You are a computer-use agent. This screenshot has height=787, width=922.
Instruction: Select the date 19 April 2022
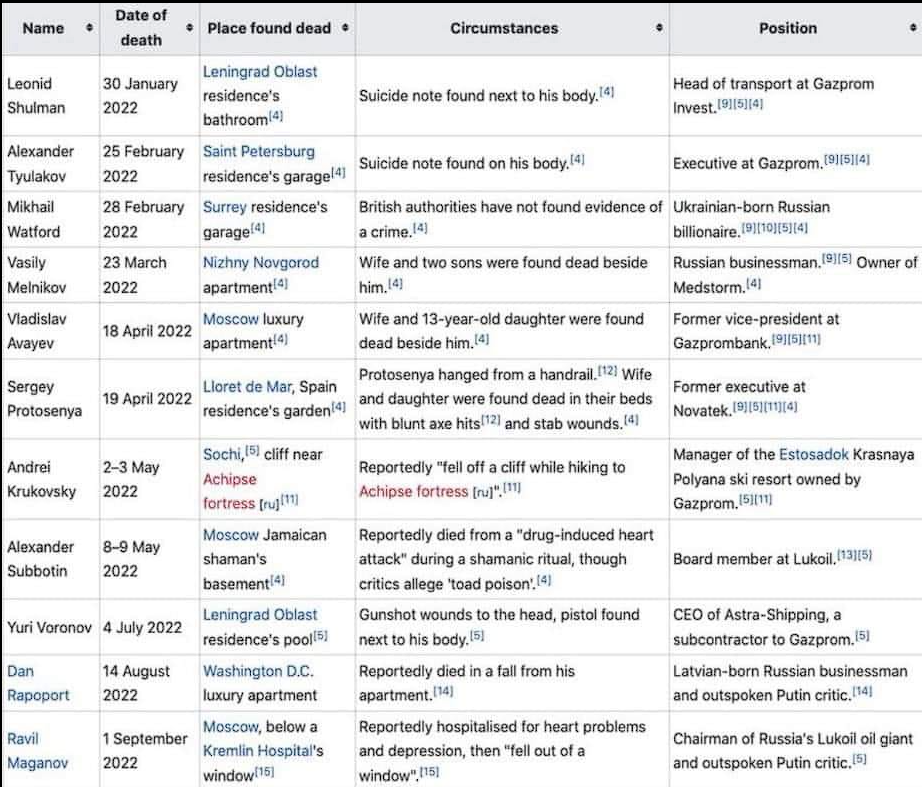pos(147,399)
